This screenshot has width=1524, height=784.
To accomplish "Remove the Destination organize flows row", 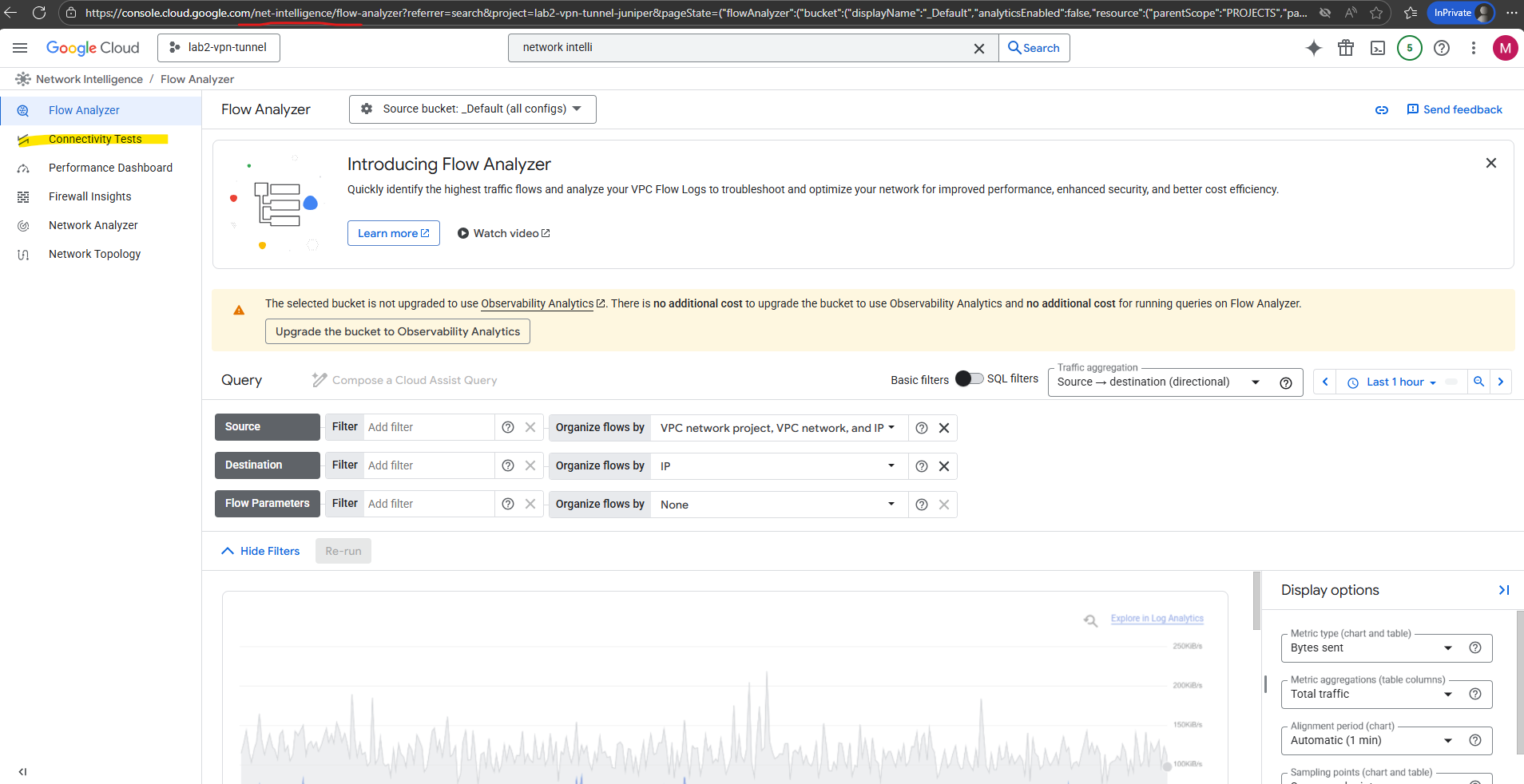I will click(x=944, y=466).
